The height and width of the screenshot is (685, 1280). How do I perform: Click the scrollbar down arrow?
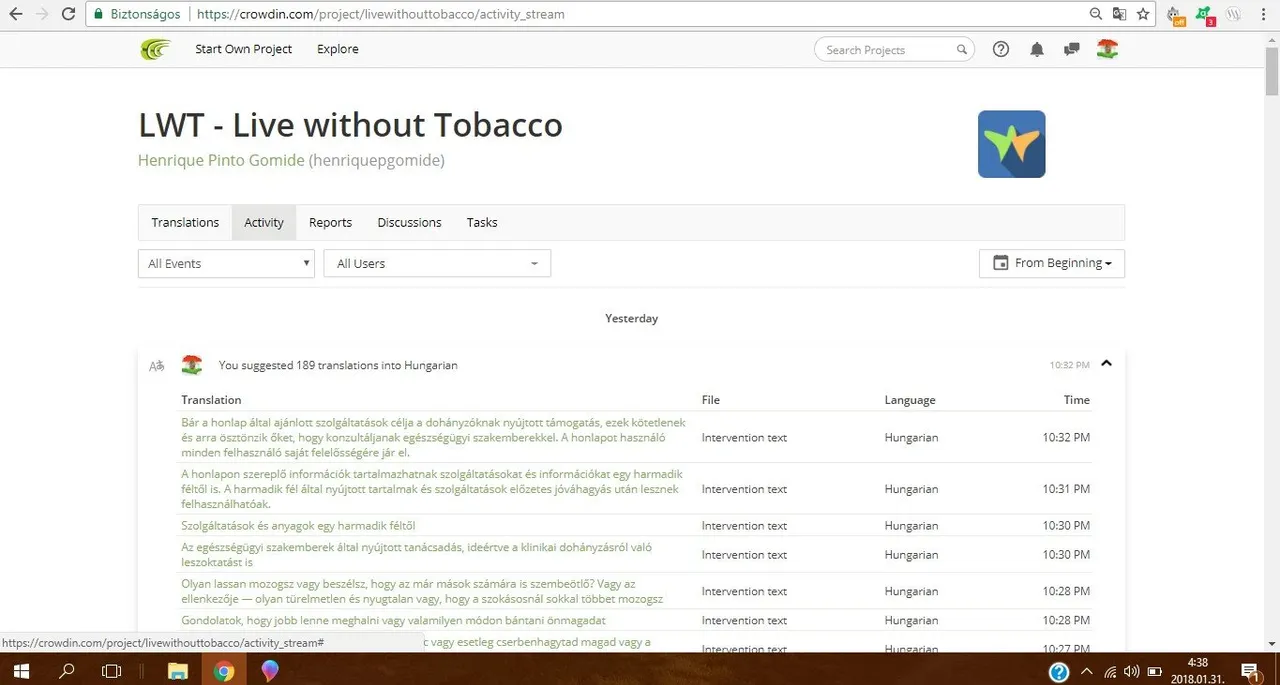pos(1272,644)
